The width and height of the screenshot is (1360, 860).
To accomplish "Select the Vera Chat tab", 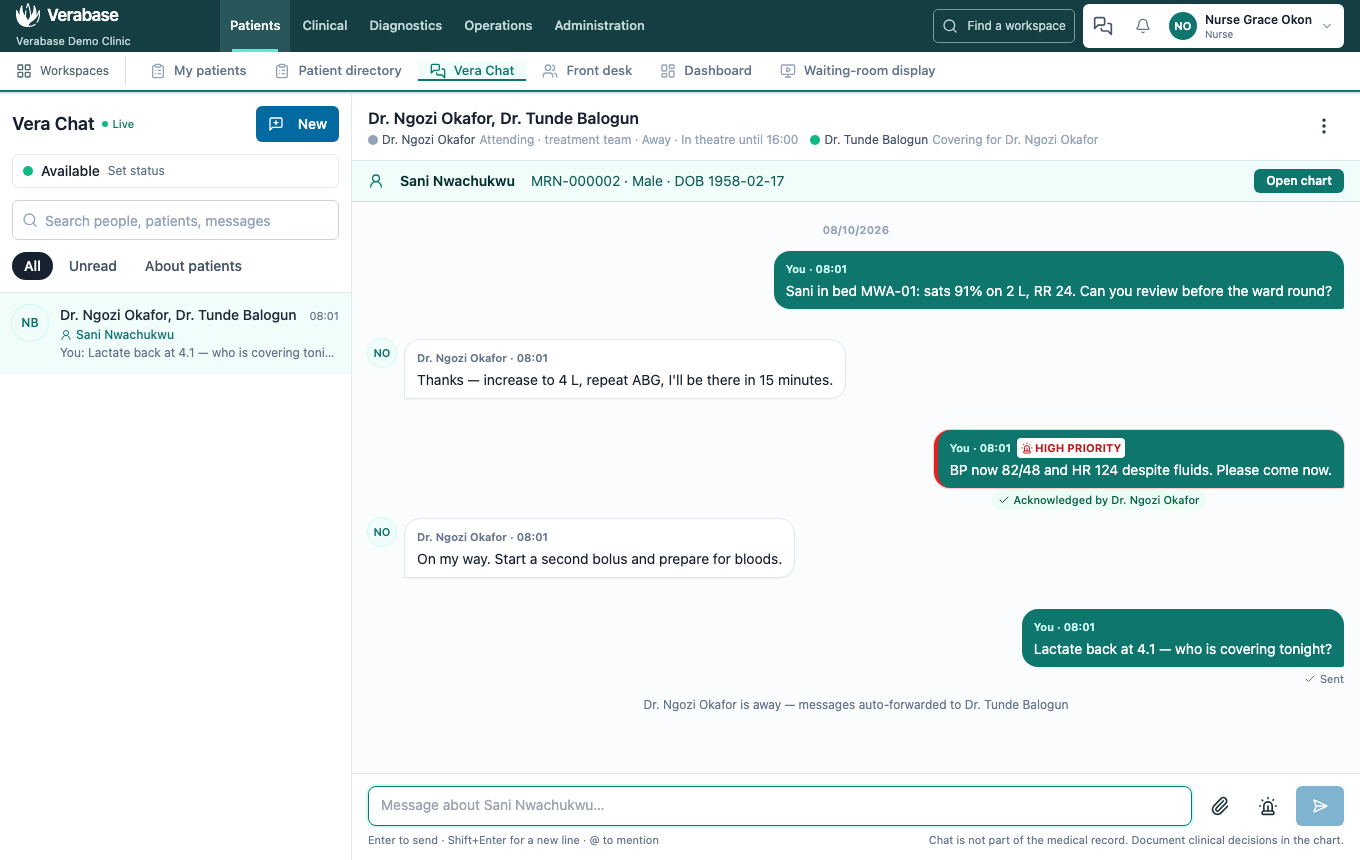I will (472, 71).
